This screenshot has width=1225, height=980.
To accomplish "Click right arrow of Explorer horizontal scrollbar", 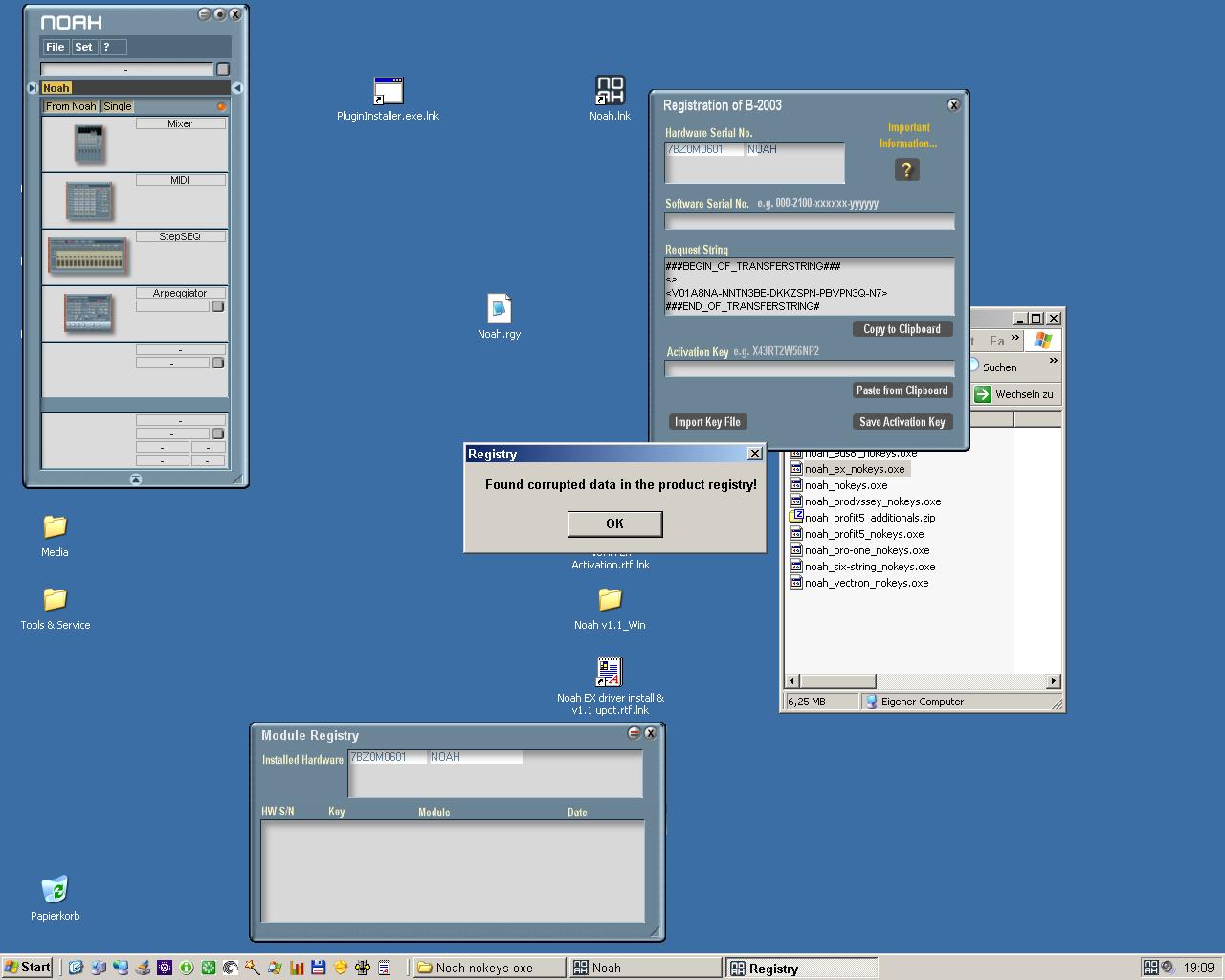I will click(x=1053, y=681).
